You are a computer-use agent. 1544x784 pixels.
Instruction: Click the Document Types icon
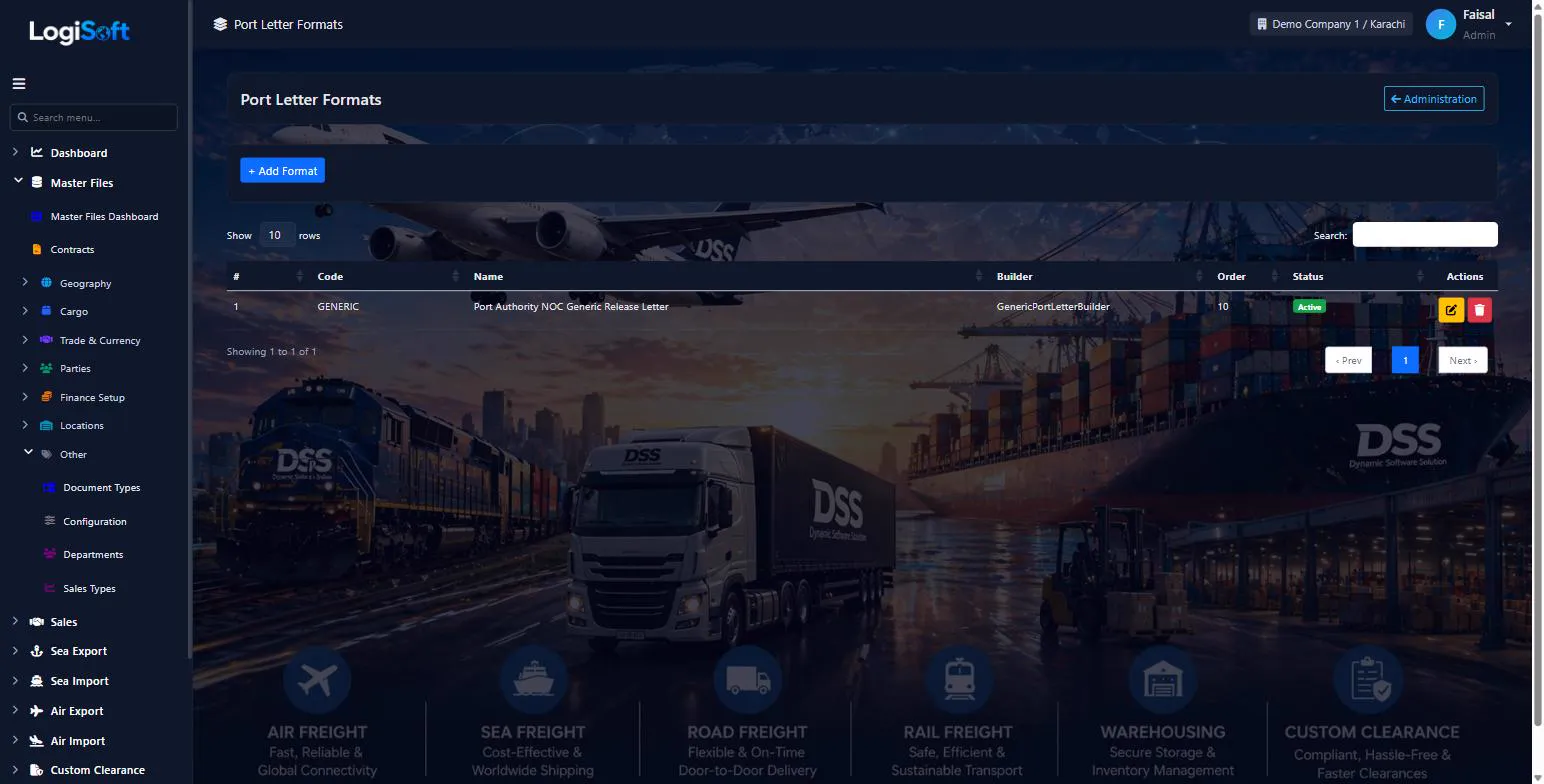(49, 488)
